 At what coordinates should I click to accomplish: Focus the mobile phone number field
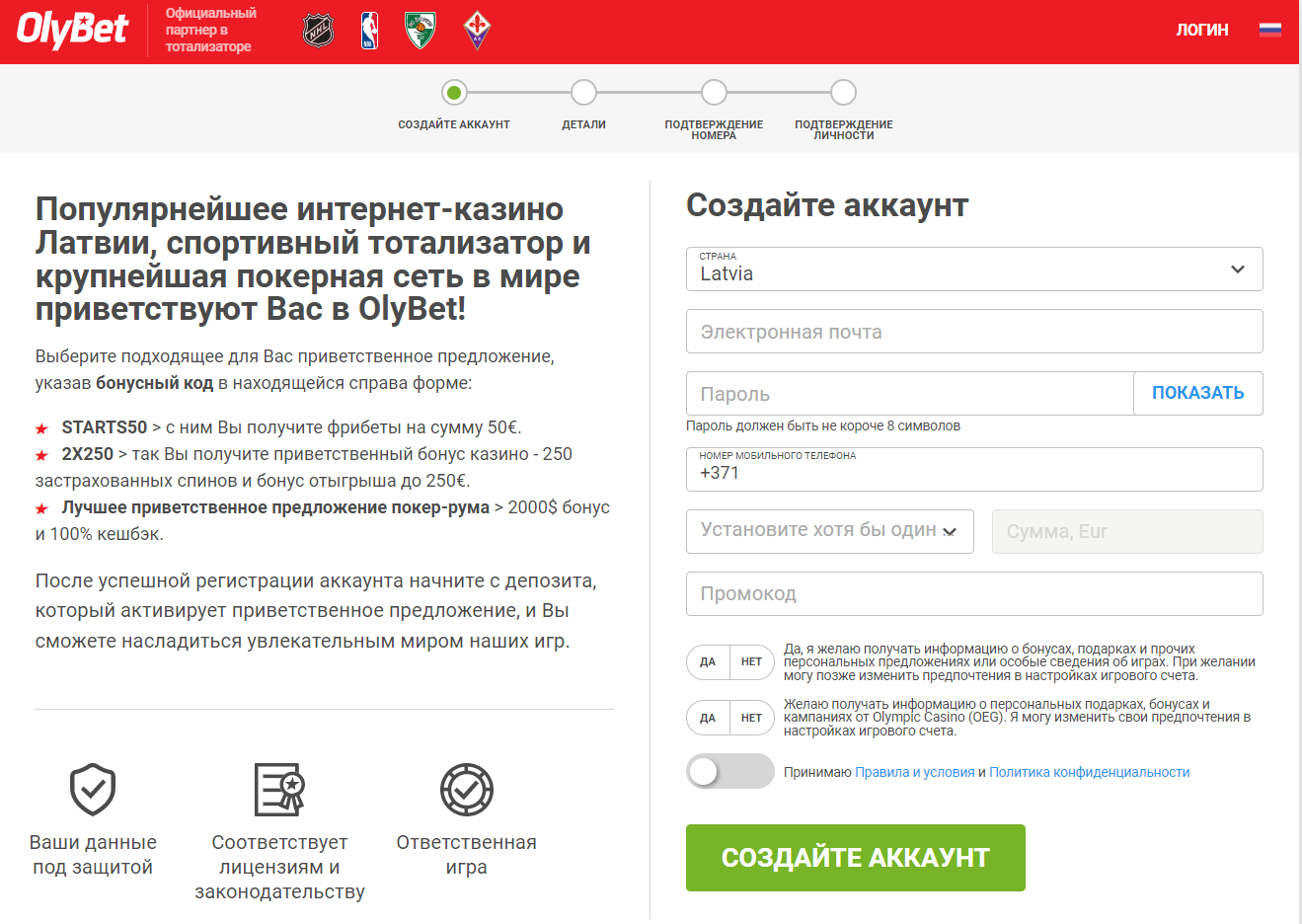click(x=974, y=469)
